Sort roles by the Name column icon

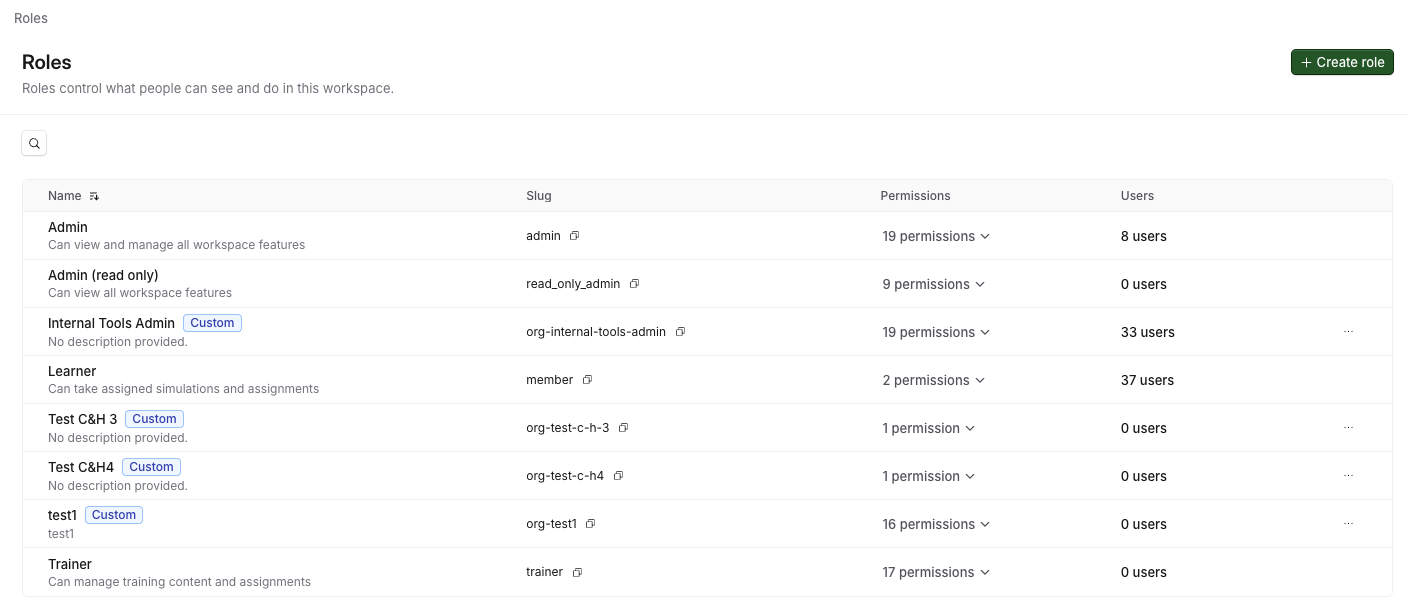tap(94, 196)
